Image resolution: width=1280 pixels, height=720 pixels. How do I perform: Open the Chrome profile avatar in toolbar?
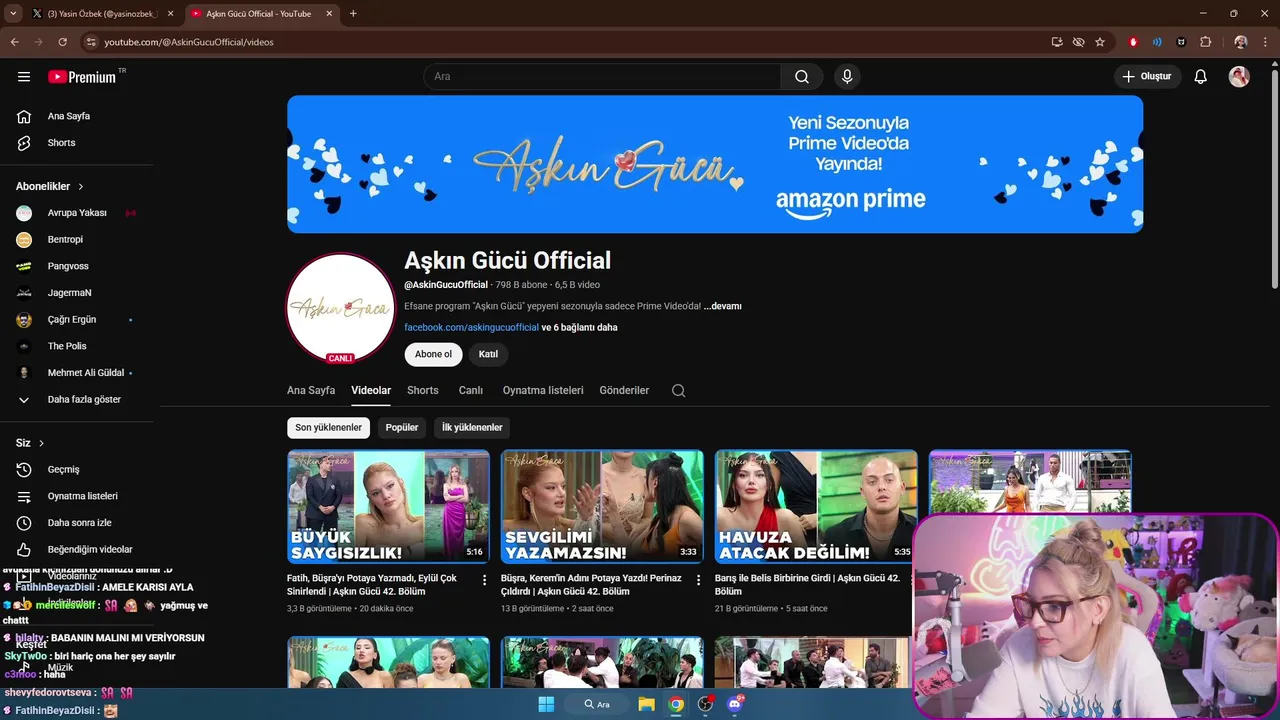(x=1241, y=42)
